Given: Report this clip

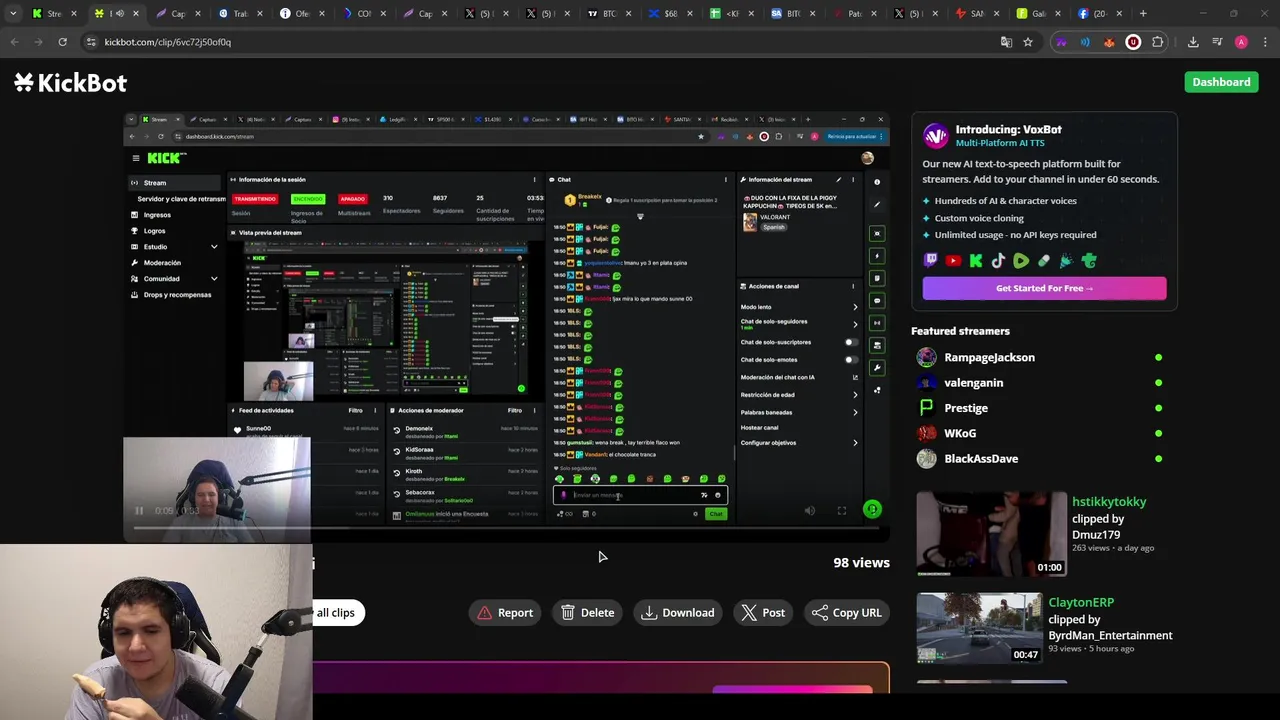Looking at the screenshot, I should point(506,613).
